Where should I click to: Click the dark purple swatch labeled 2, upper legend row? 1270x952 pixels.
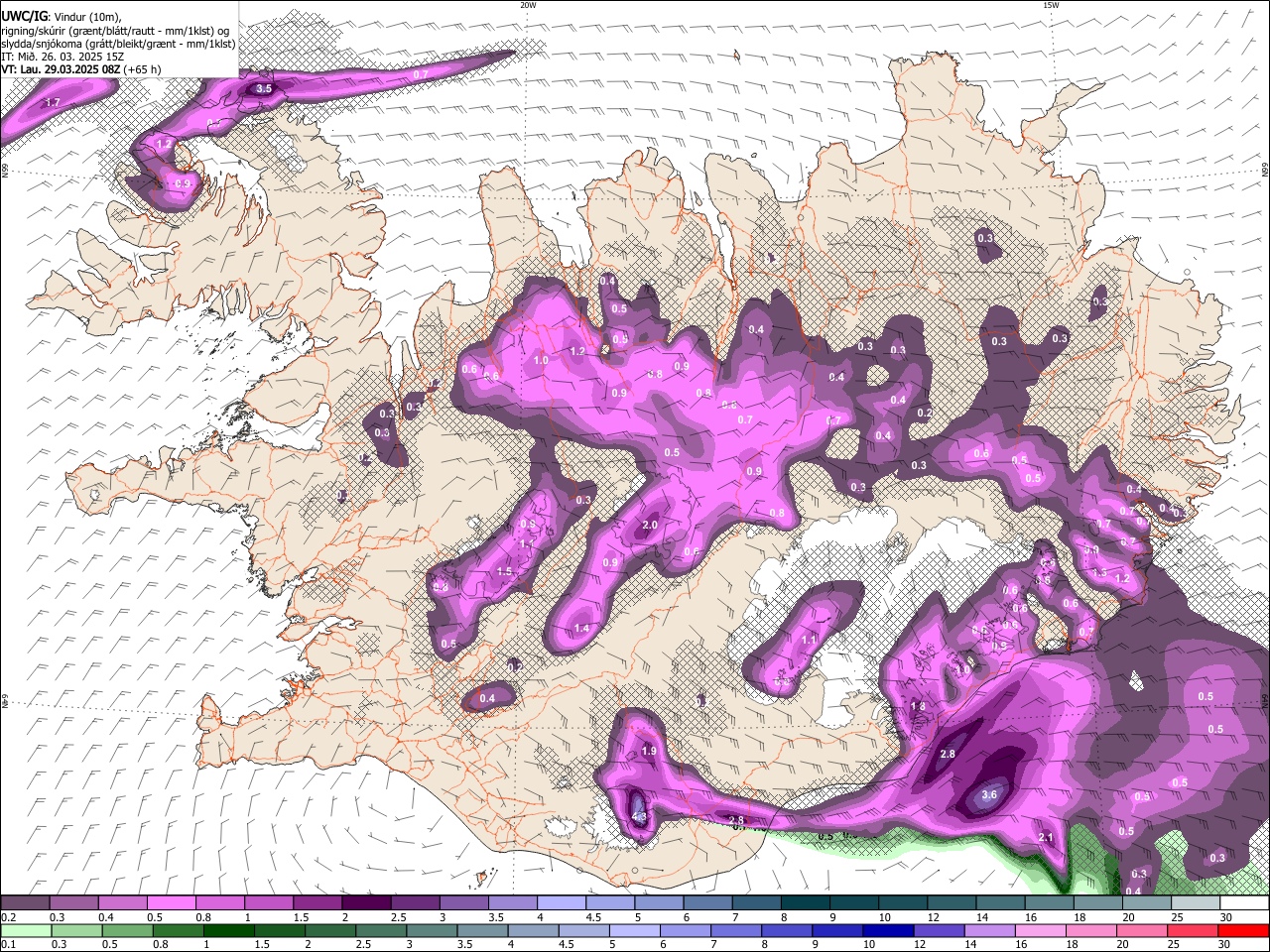pyautogui.click(x=365, y=903)
